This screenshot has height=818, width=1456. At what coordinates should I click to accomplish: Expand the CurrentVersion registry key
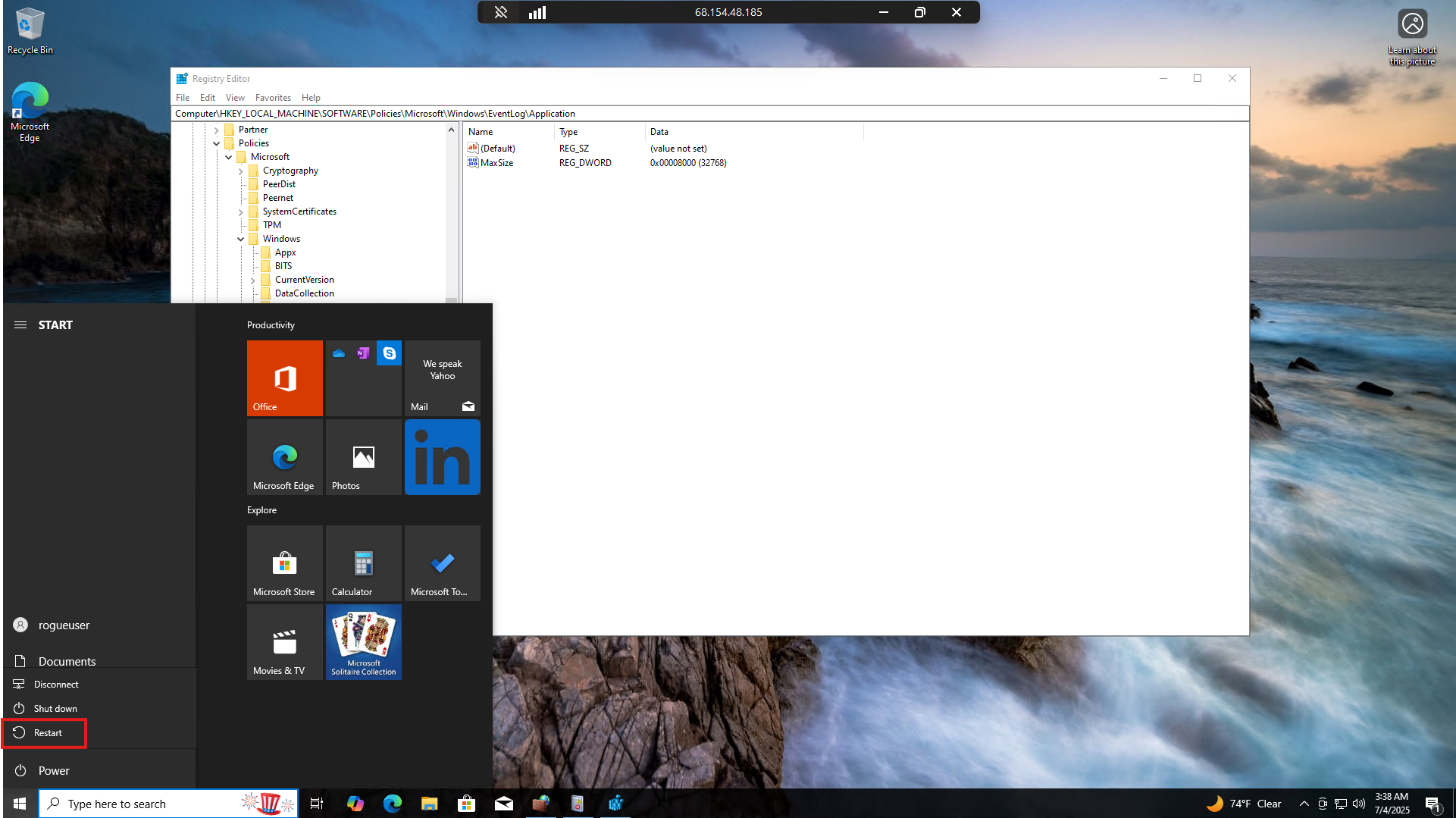[253, 281]
